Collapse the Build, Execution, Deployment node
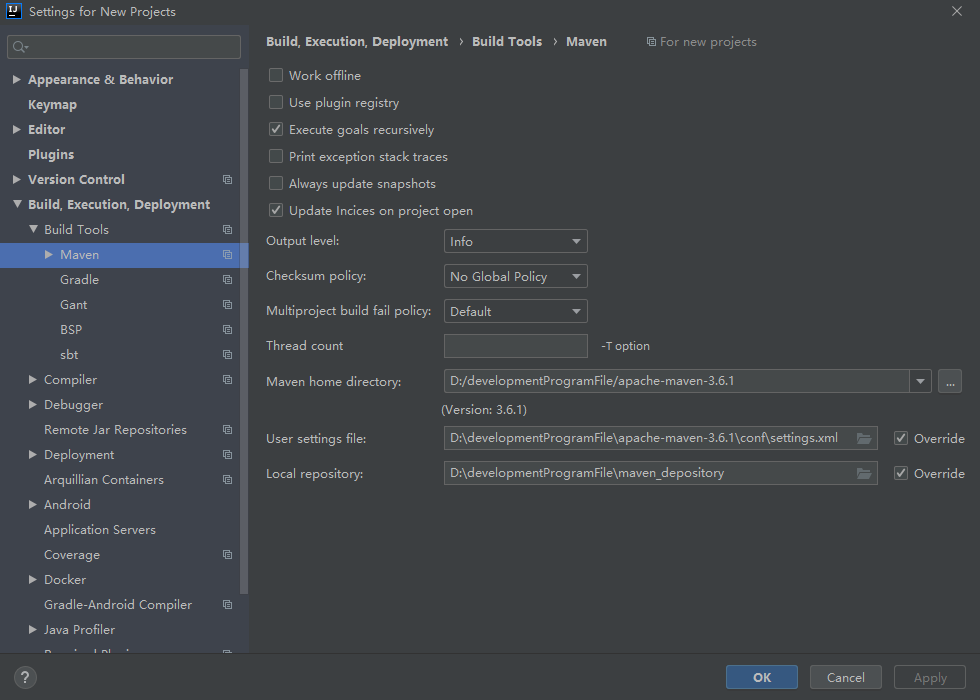Viewport: 980px width, 700px height. (x=17, y=204)
